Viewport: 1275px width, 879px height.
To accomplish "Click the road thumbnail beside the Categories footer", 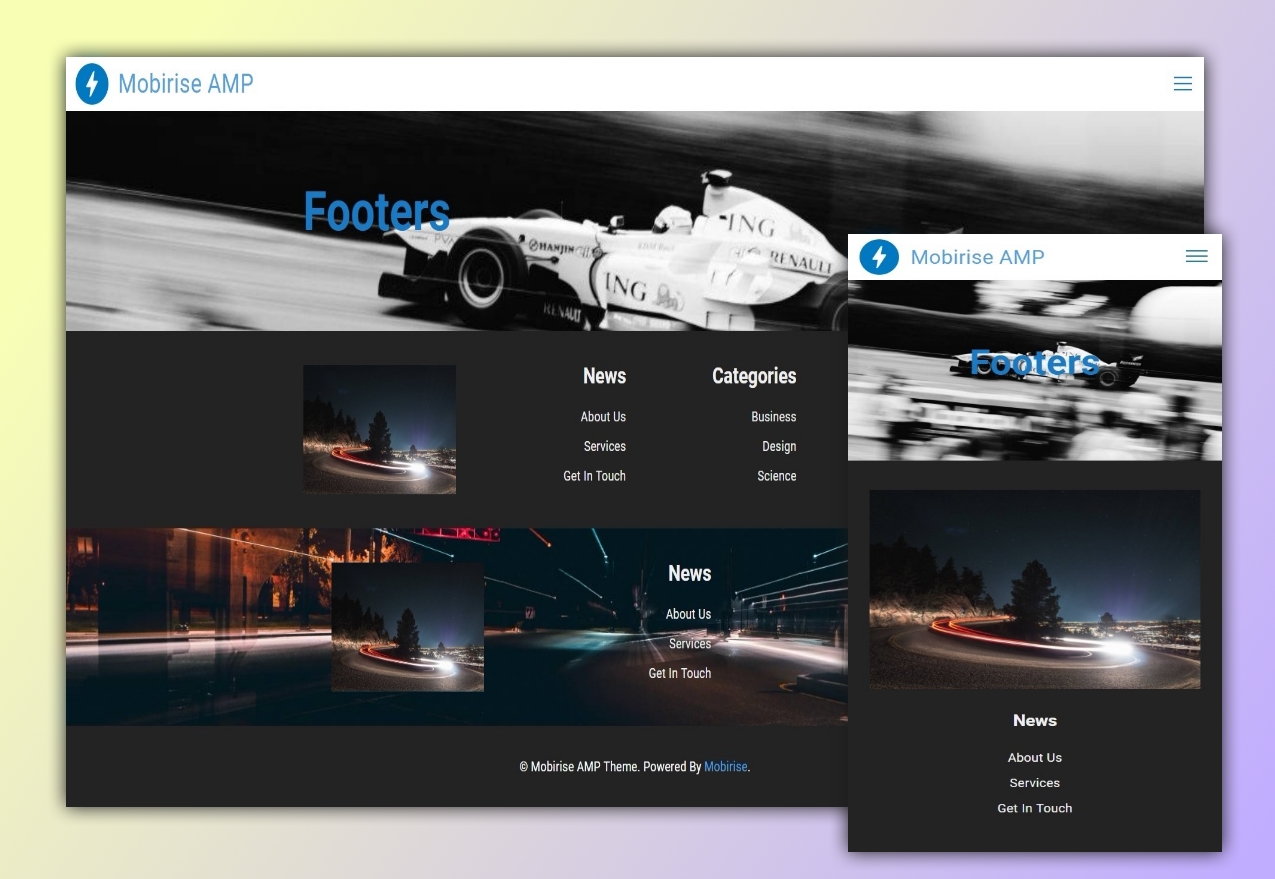I will (x=379, y=429).
